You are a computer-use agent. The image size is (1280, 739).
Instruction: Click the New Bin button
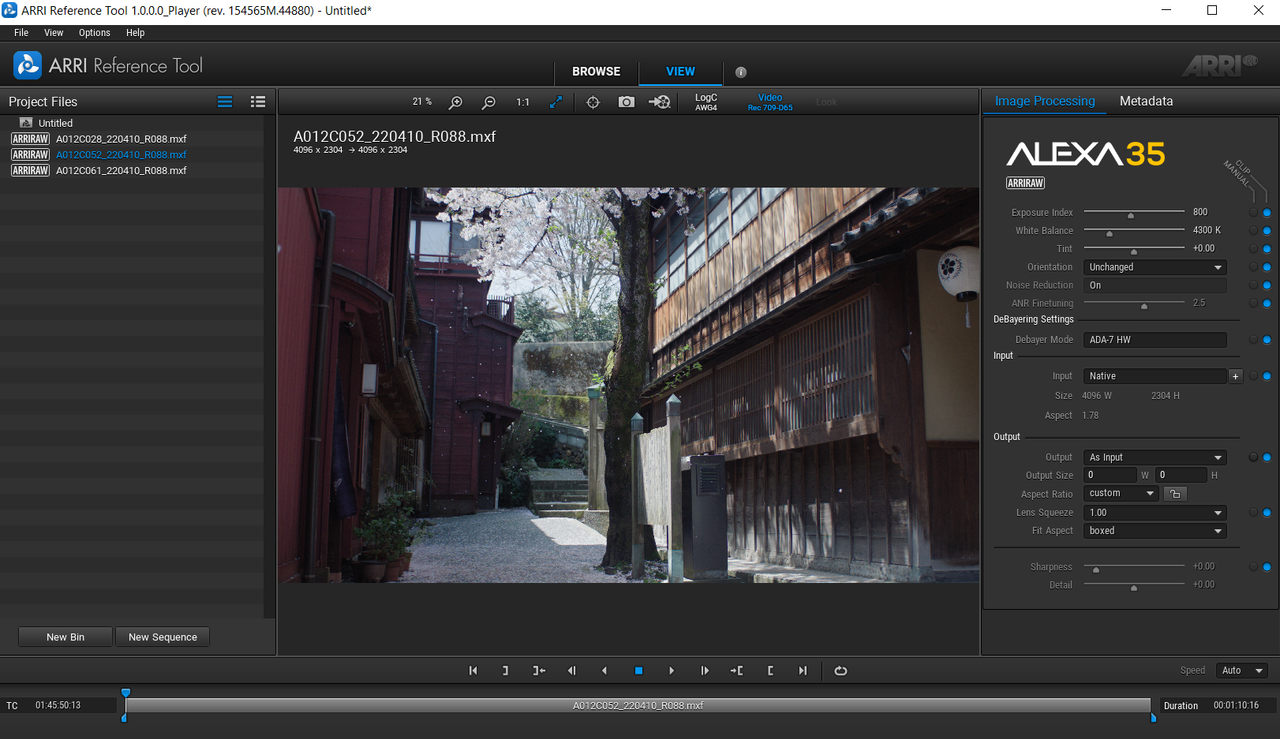(65, 637)
